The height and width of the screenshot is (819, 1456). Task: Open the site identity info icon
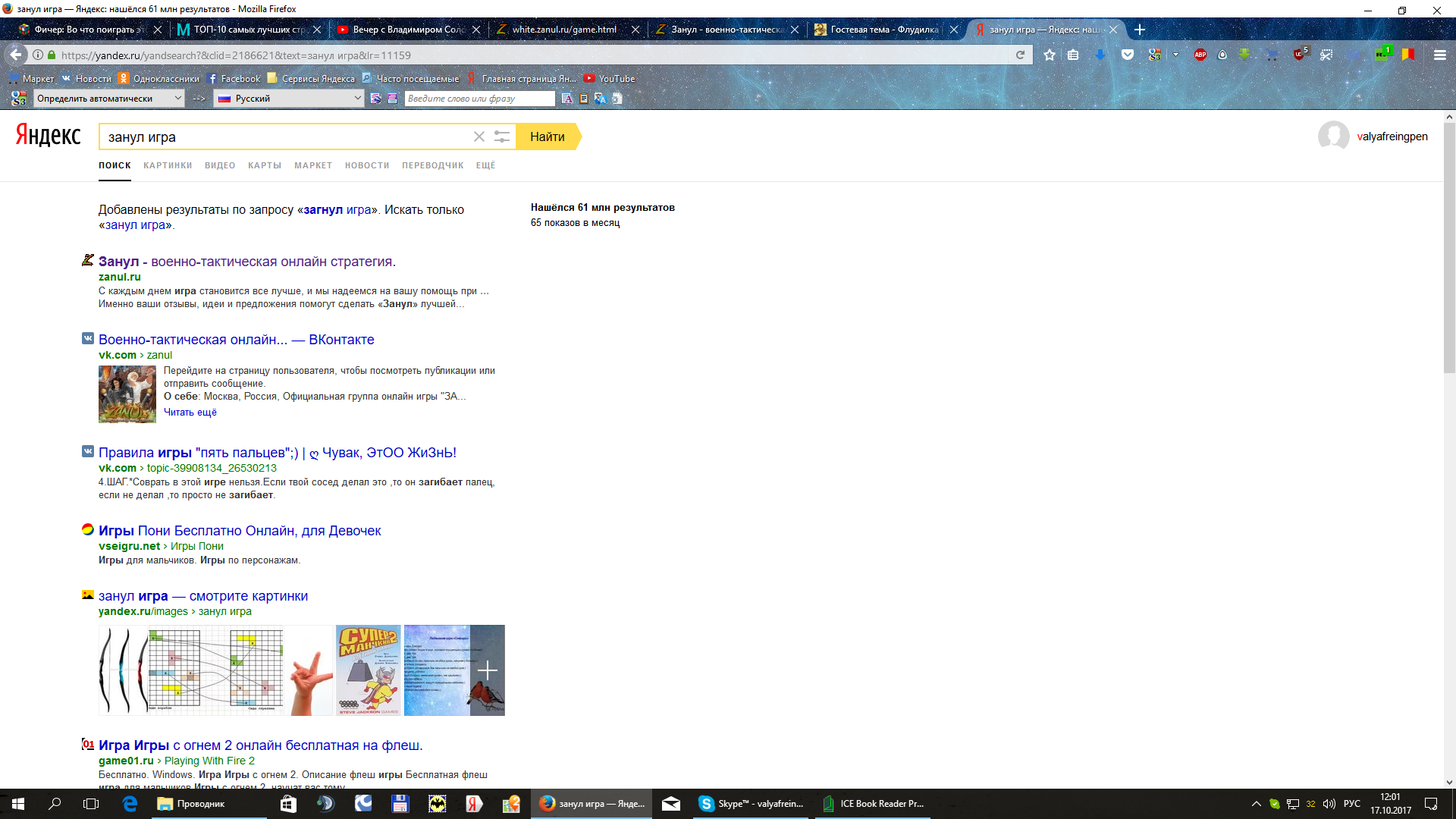click(38, 55)
